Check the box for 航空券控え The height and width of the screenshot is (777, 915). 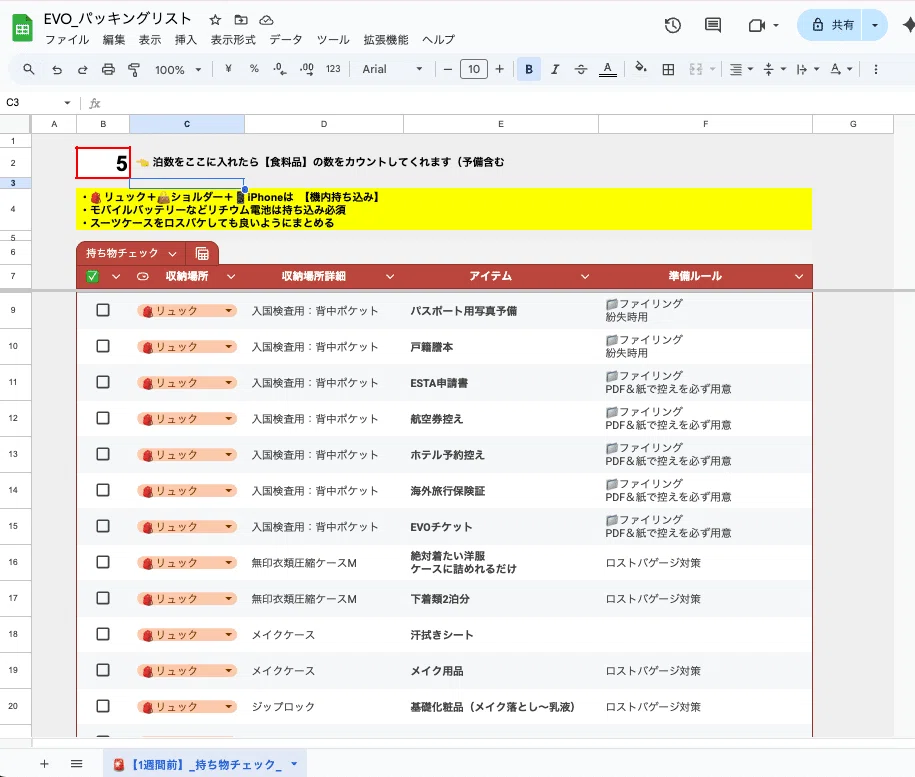[x=103, y=418]
